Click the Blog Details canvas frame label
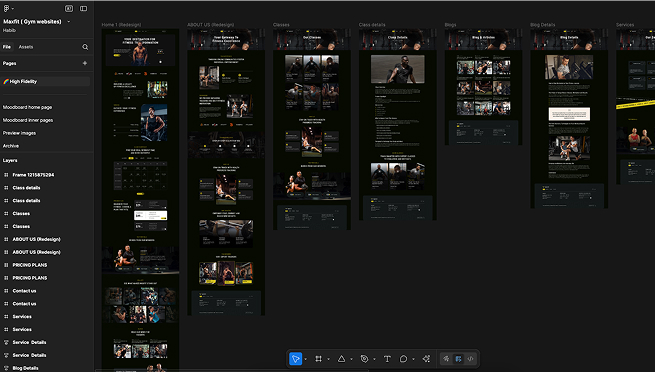Screen dimensions: 655x372 [543, 25]
